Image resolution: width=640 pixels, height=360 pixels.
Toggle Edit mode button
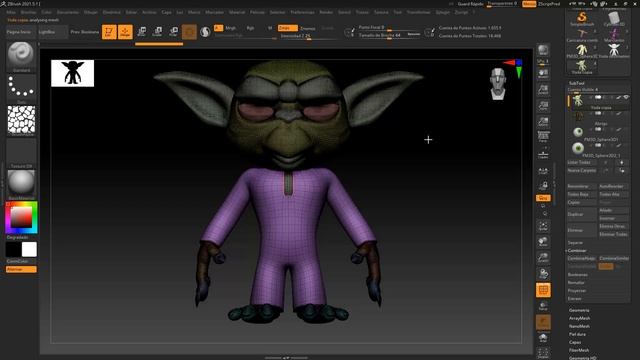click(109, 32)
